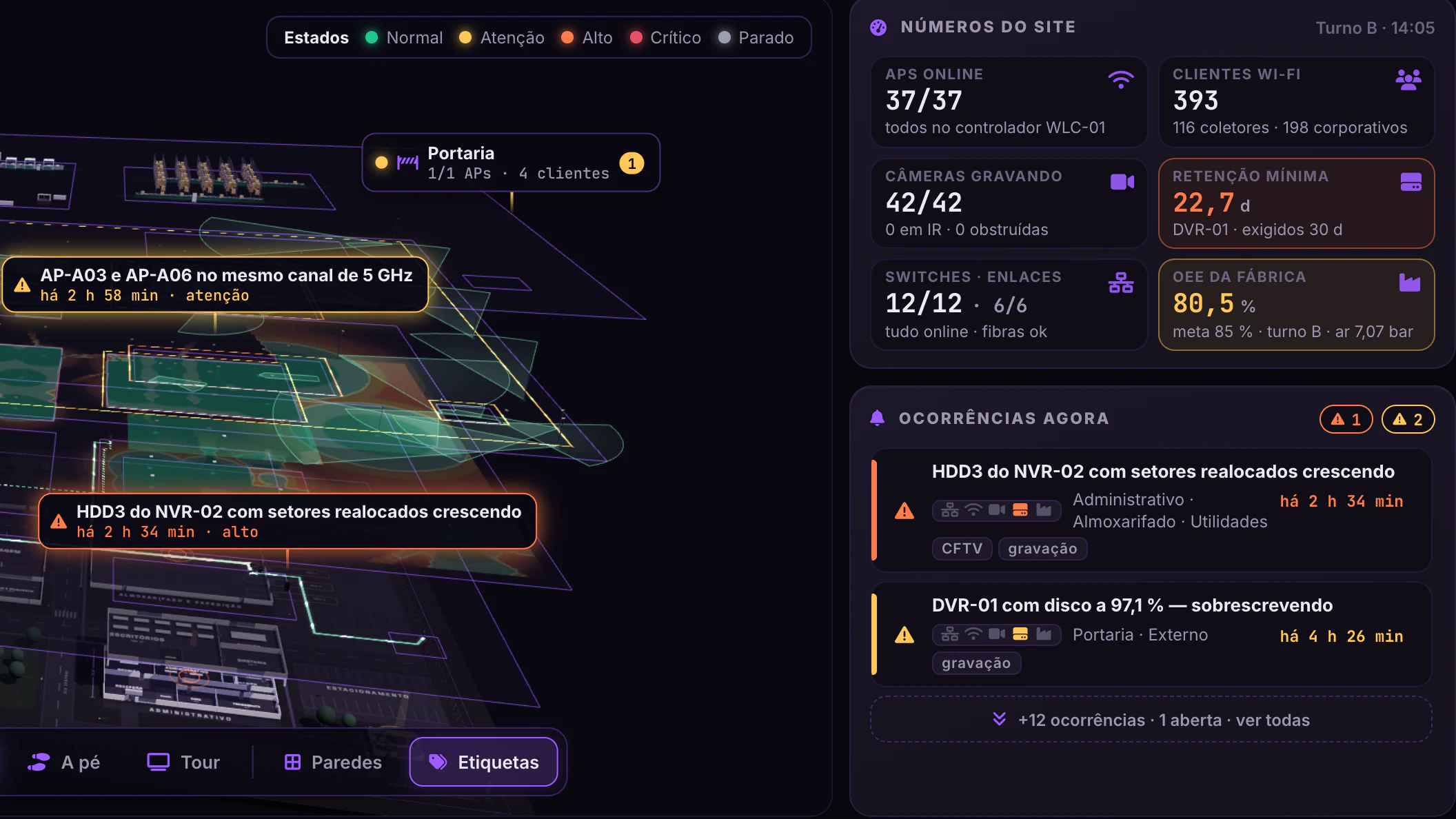Toggle Etiquetas labels on the map
The height and width of the screenshot is (819, 1456).
[483, 762]
